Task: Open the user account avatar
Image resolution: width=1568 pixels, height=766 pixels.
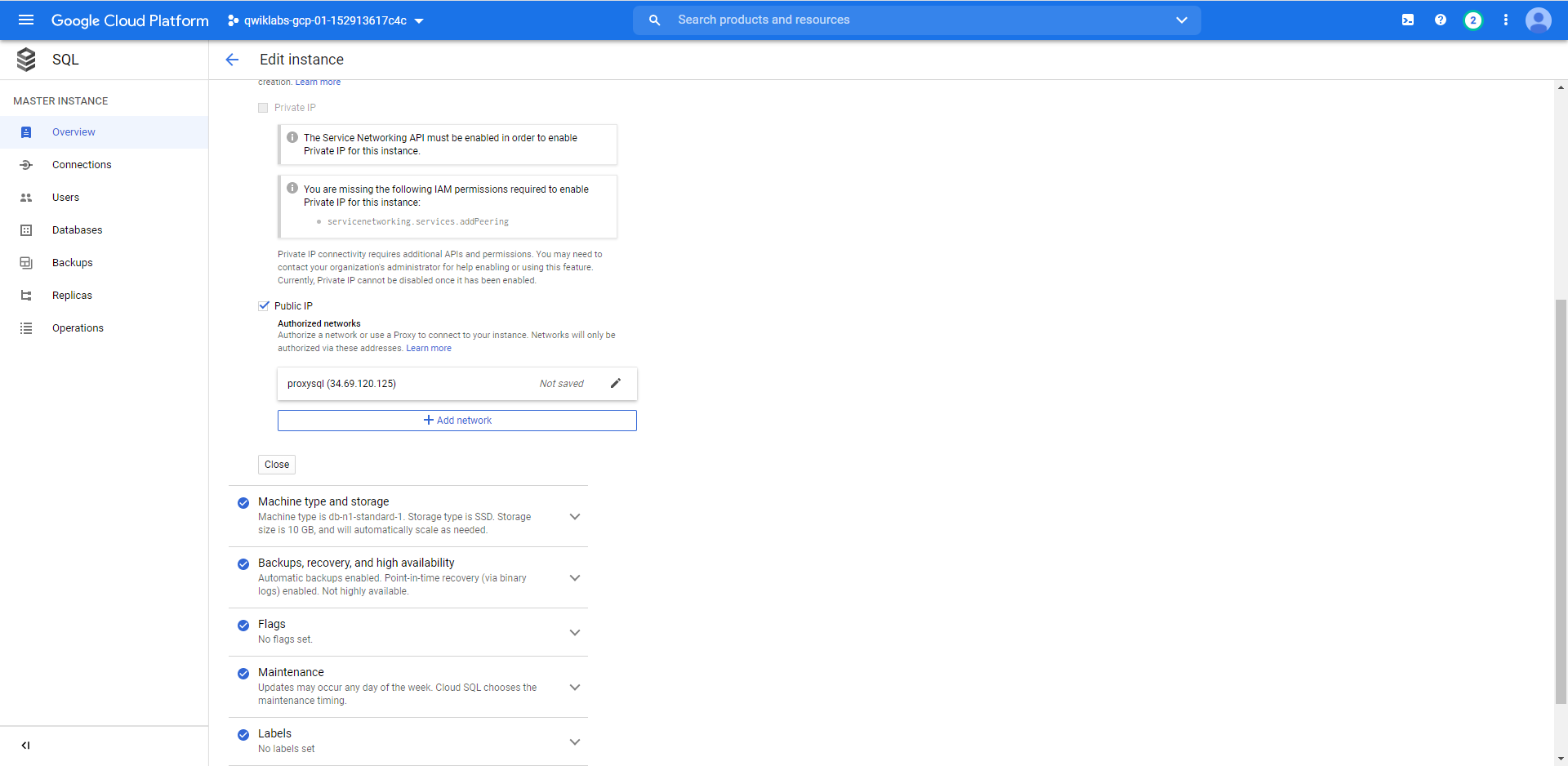Action: [x=1539, y=20]
